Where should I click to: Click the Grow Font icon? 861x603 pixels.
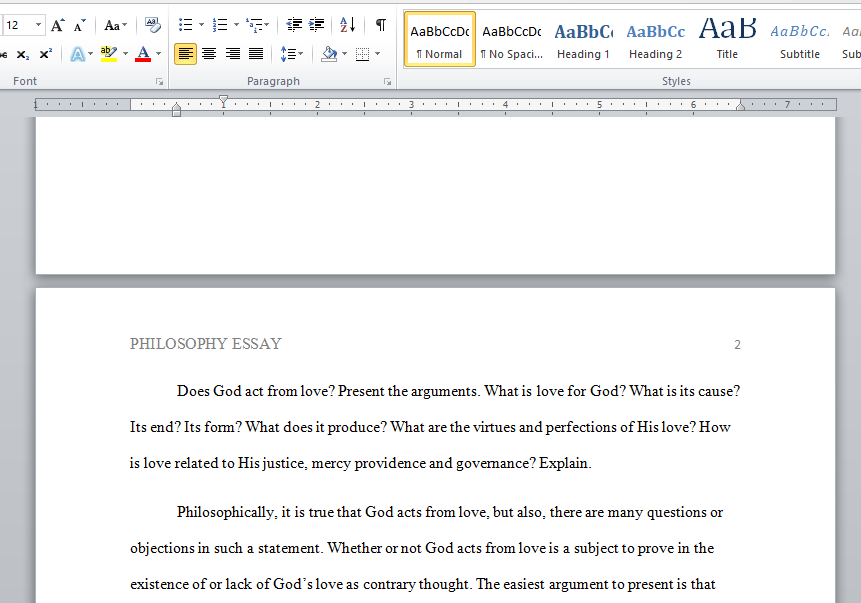point(58,25)
